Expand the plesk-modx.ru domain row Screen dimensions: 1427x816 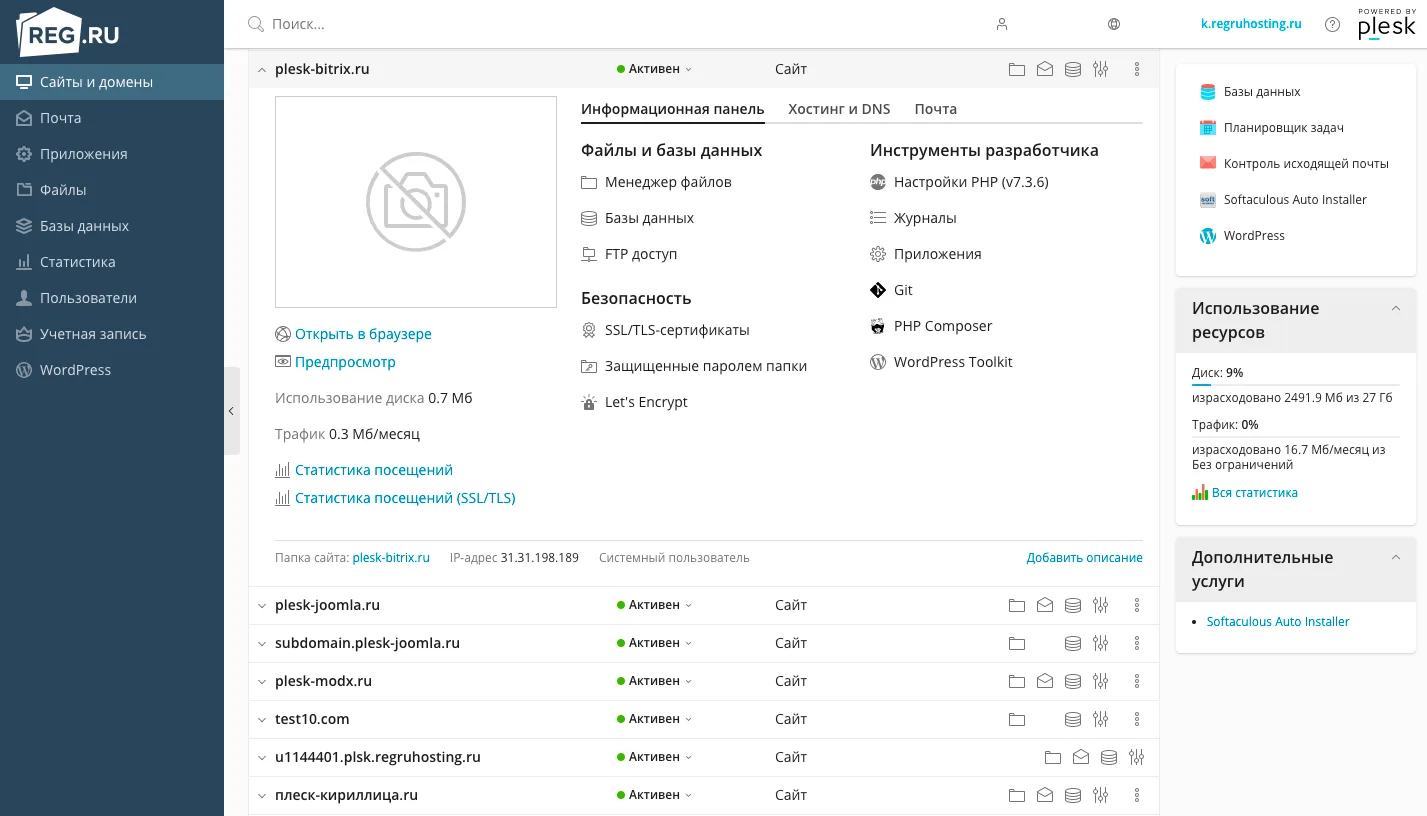pos(262,682)
